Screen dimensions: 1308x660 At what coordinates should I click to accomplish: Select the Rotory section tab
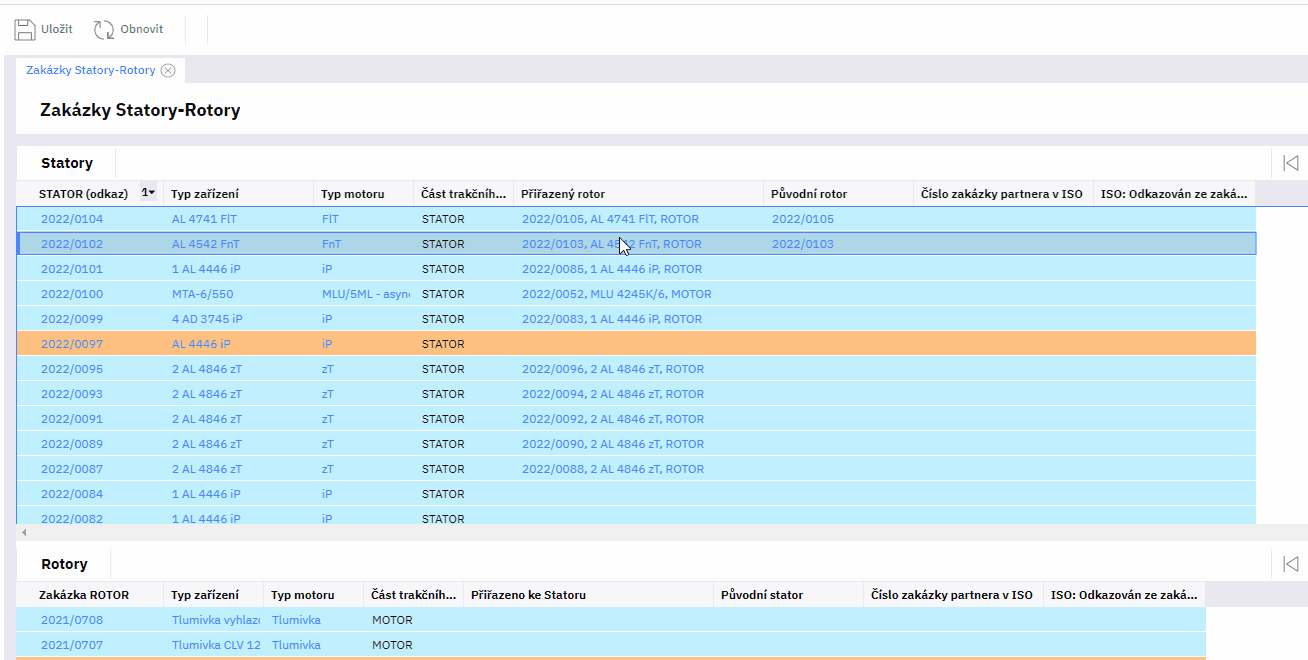[64, 564]
